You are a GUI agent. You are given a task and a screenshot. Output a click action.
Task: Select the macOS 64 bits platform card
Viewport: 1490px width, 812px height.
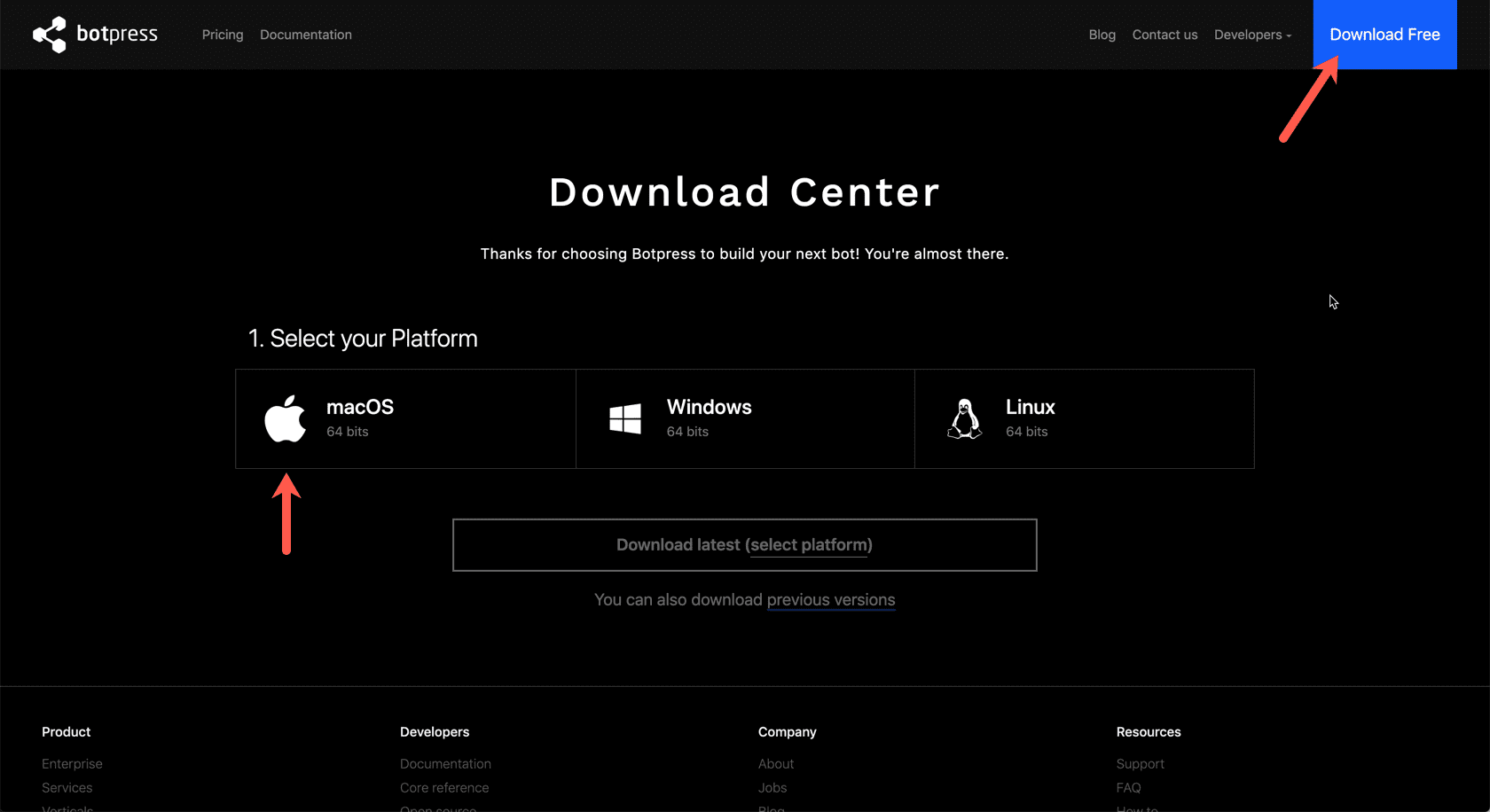pyautogui.click(x=405, y=418)
